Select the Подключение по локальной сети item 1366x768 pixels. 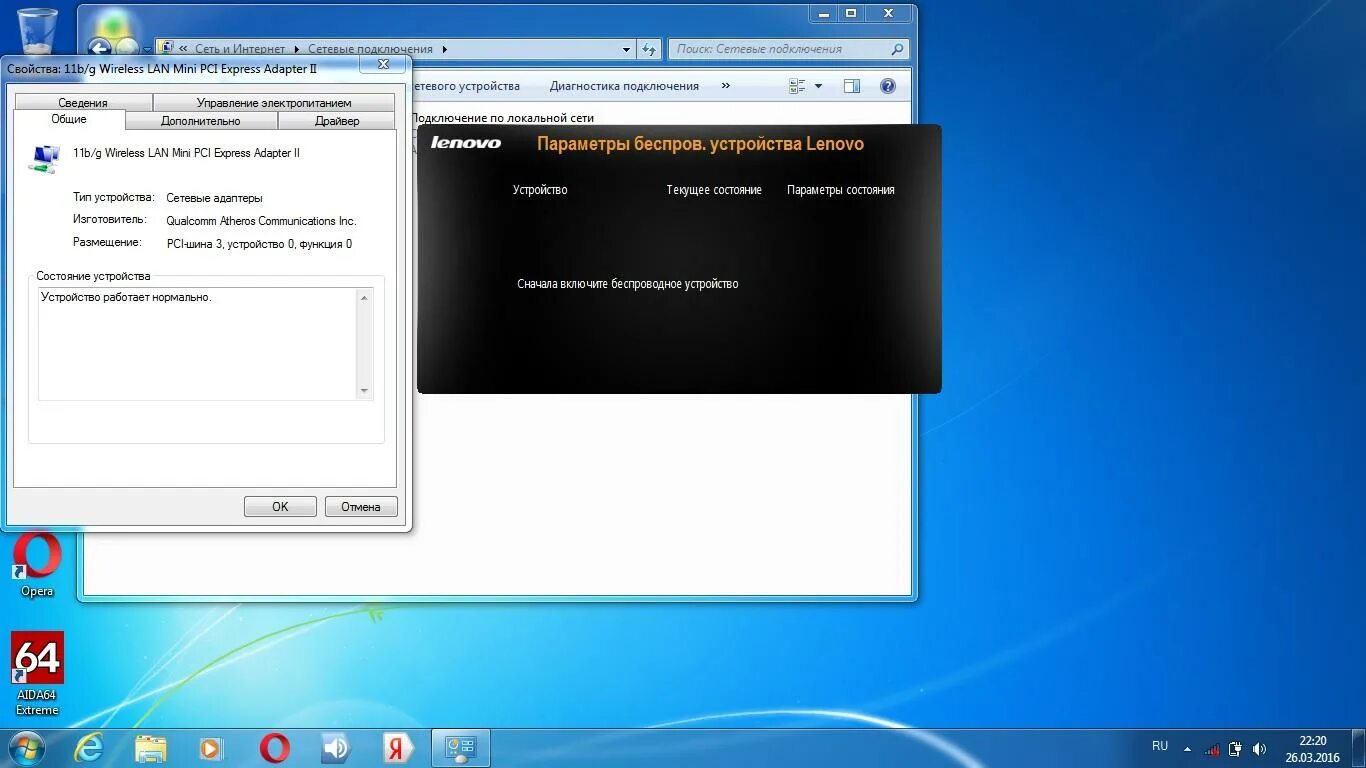click(503, 118)
